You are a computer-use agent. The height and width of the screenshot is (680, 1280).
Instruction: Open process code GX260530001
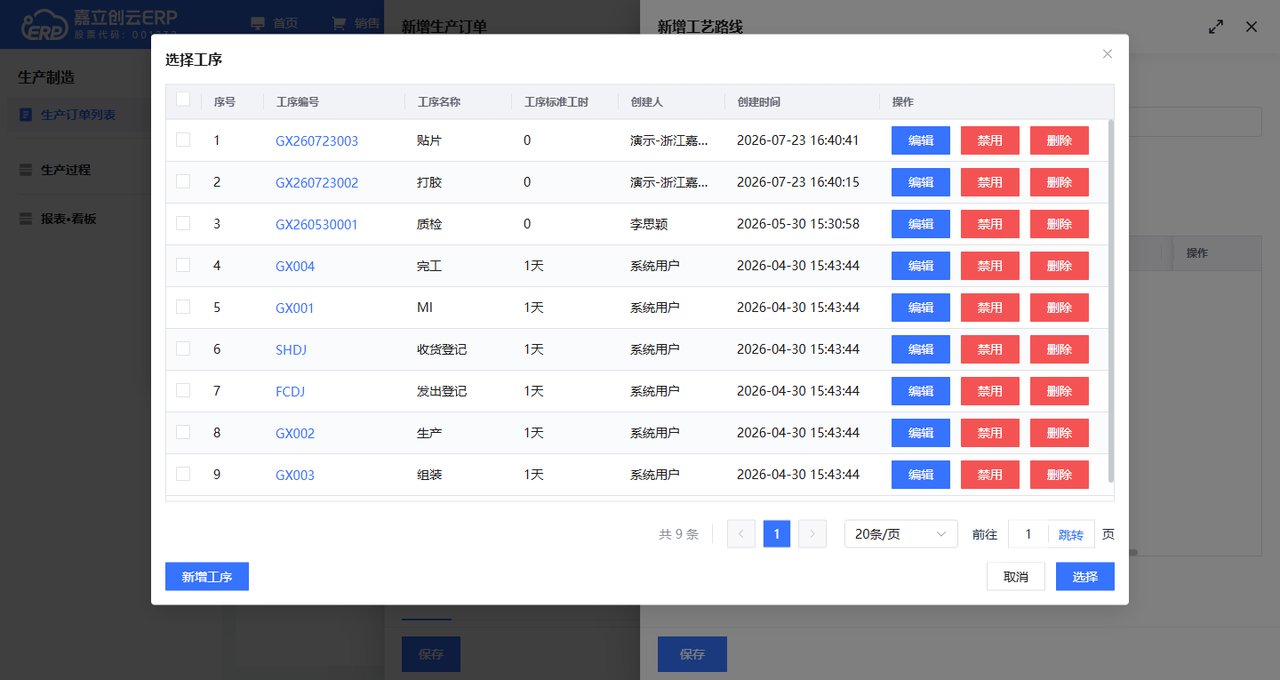[317, 224]
